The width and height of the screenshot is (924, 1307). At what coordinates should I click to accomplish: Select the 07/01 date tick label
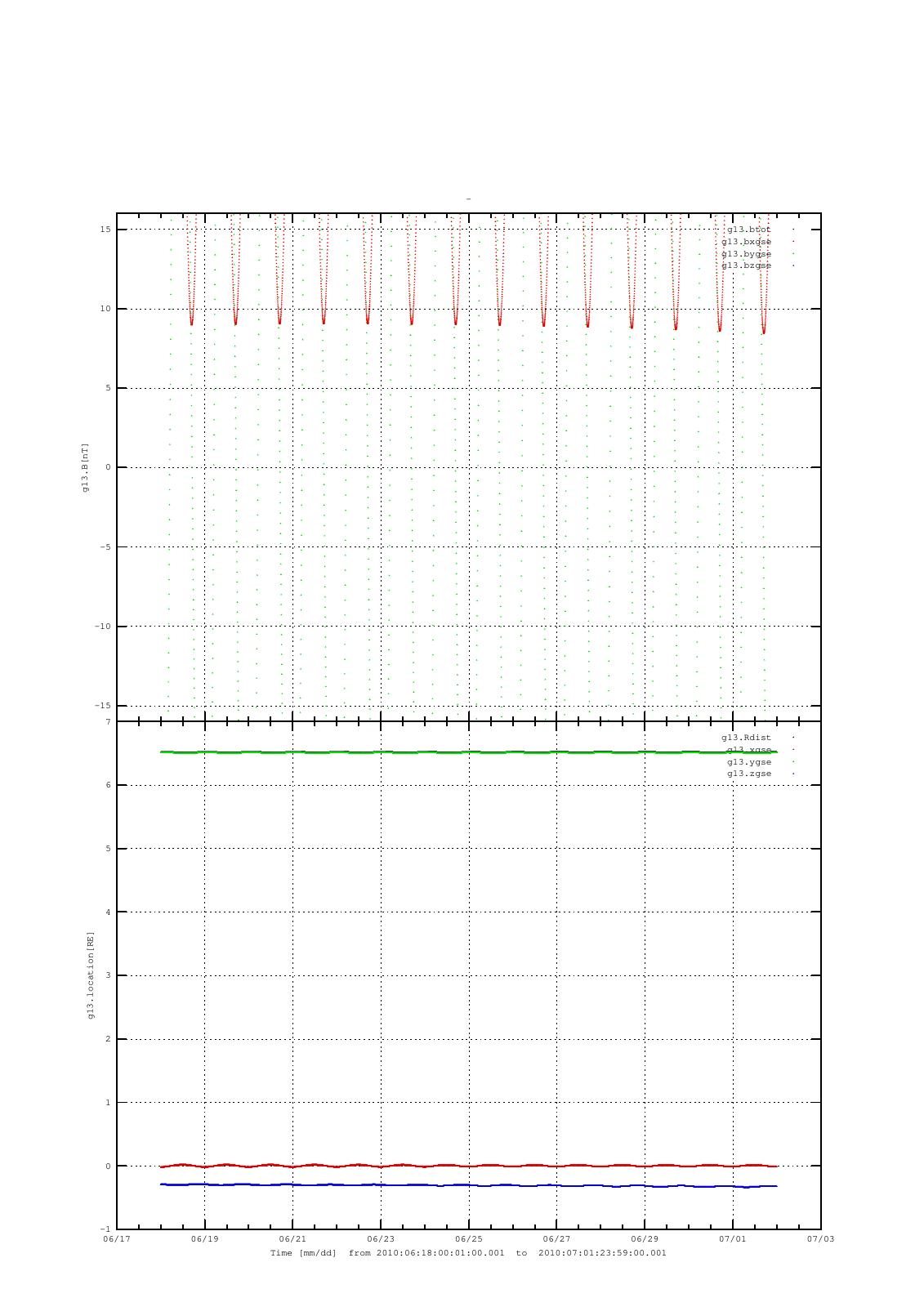point(732,1239)
